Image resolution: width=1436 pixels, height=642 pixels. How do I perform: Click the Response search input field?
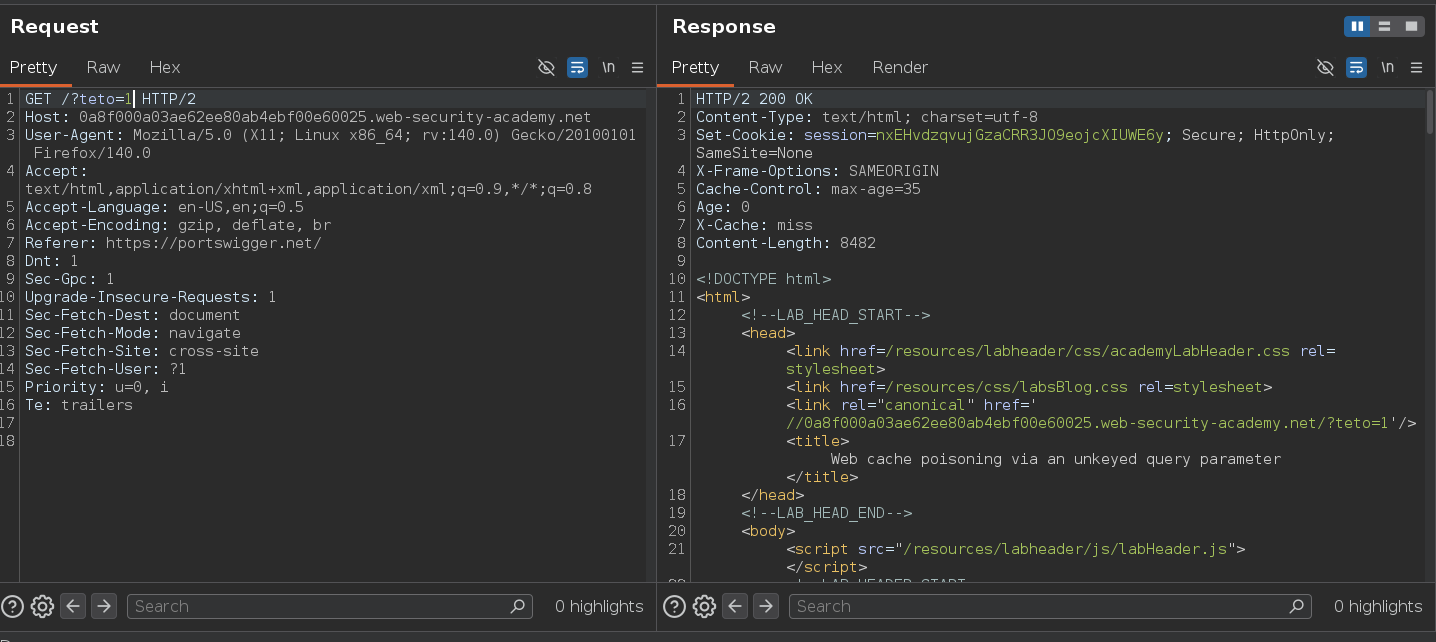click(1050, 606)
